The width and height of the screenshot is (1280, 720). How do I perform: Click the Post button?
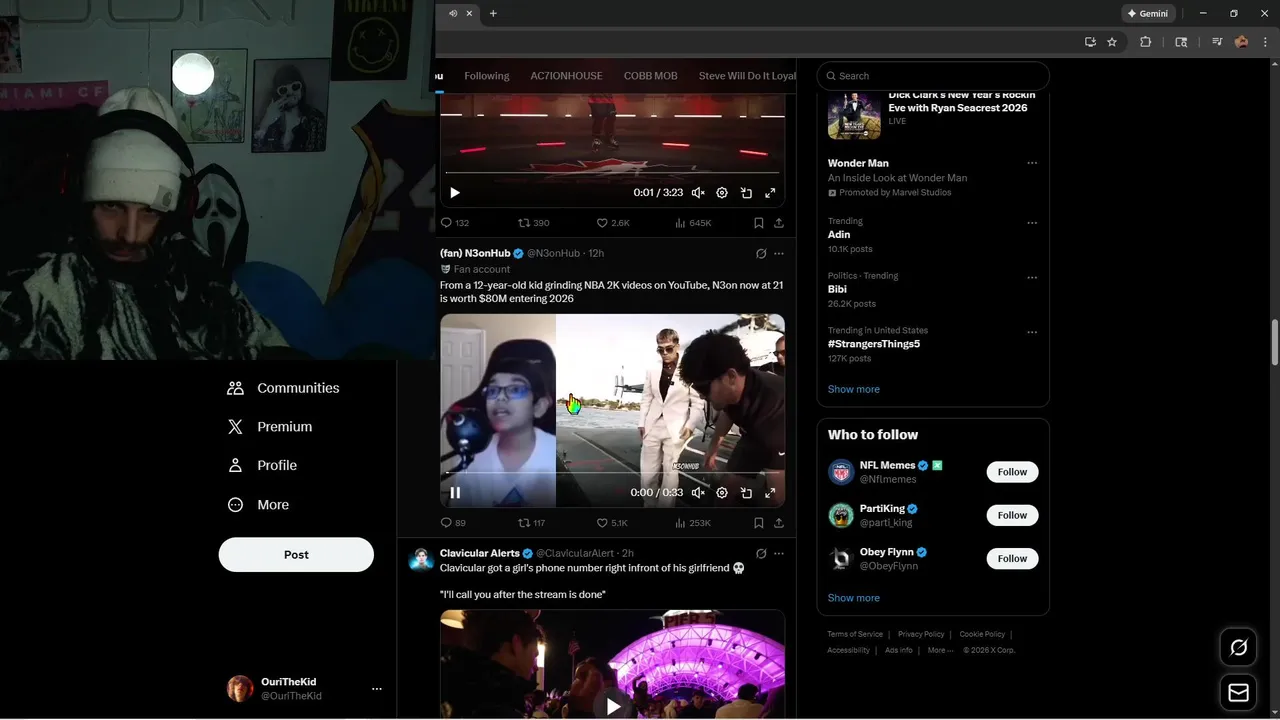pos(296,555)
